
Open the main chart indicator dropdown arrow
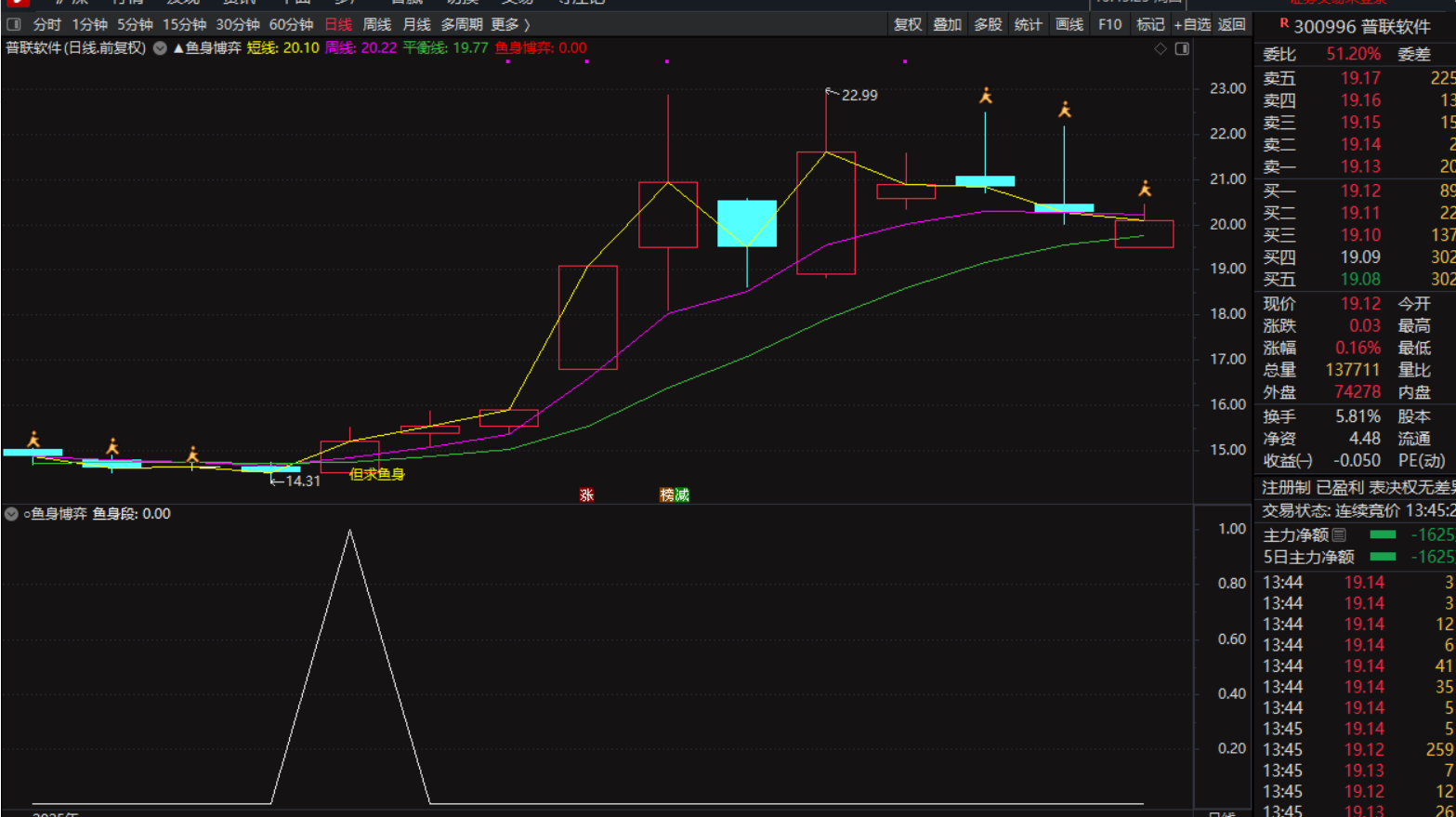(x=160, y=48)
